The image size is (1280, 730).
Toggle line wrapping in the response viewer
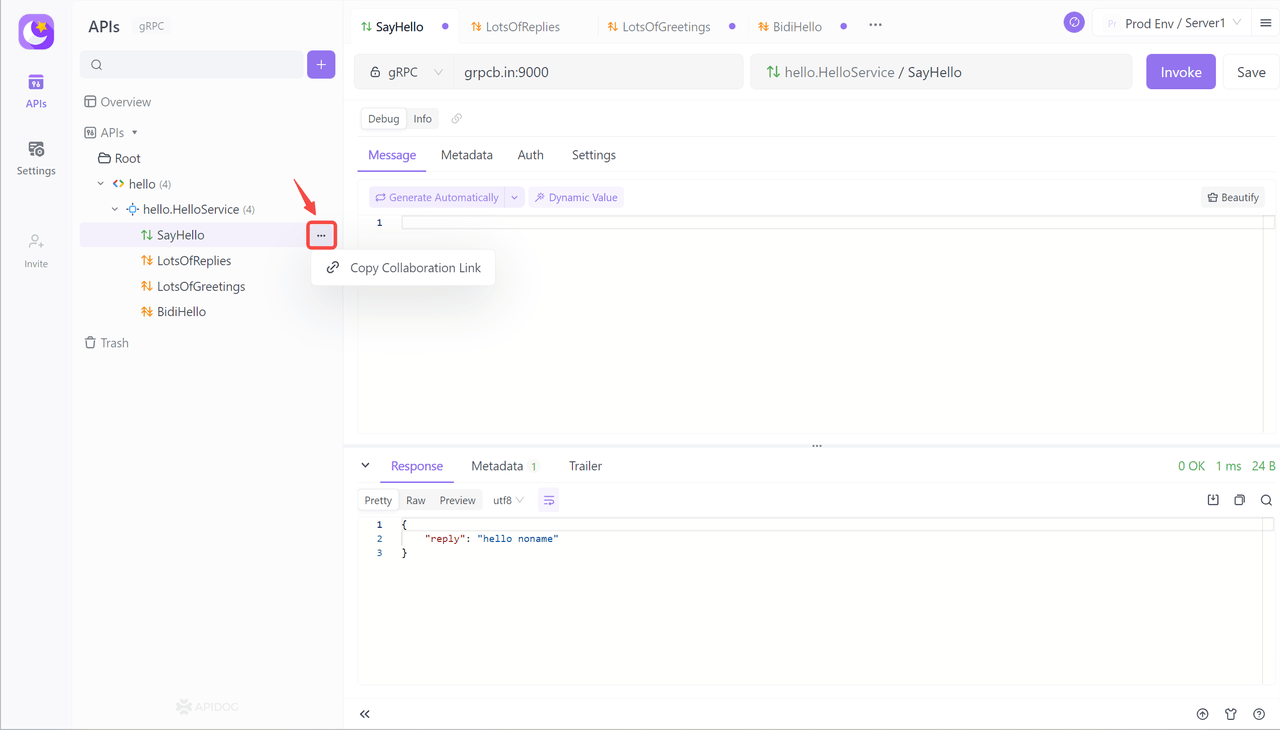point(548,499)
